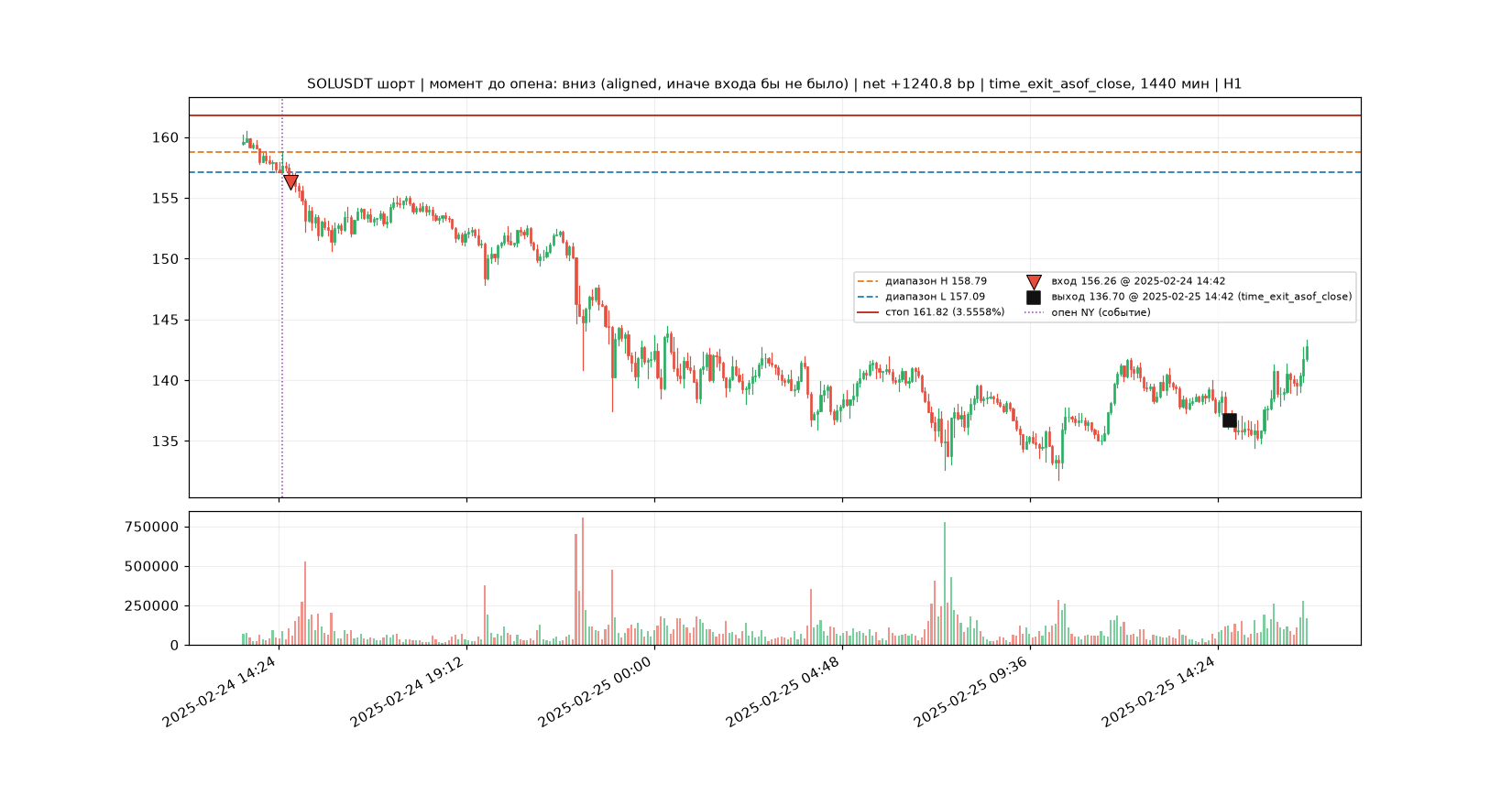1512x806 pixels.
Task: Select legend label 'стоп 161.82 (3.5558%)'
Action: click(x=945, y=312)
